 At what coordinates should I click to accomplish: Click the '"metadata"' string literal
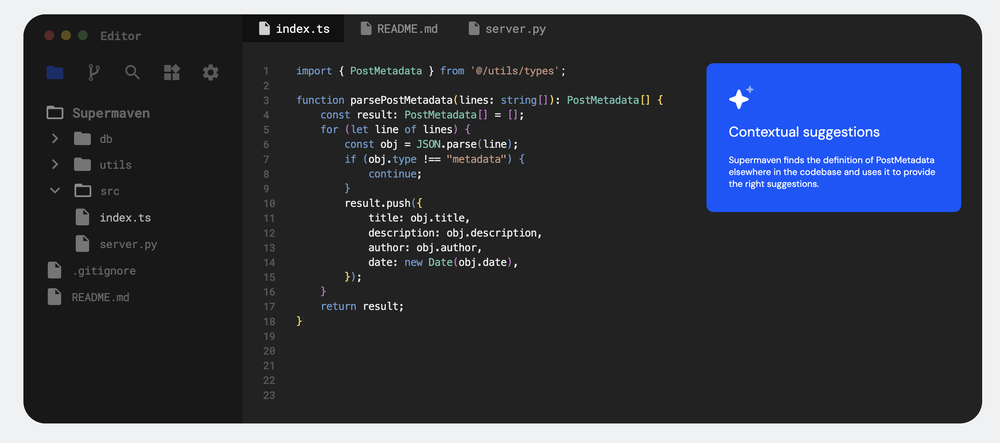point(476,159)
